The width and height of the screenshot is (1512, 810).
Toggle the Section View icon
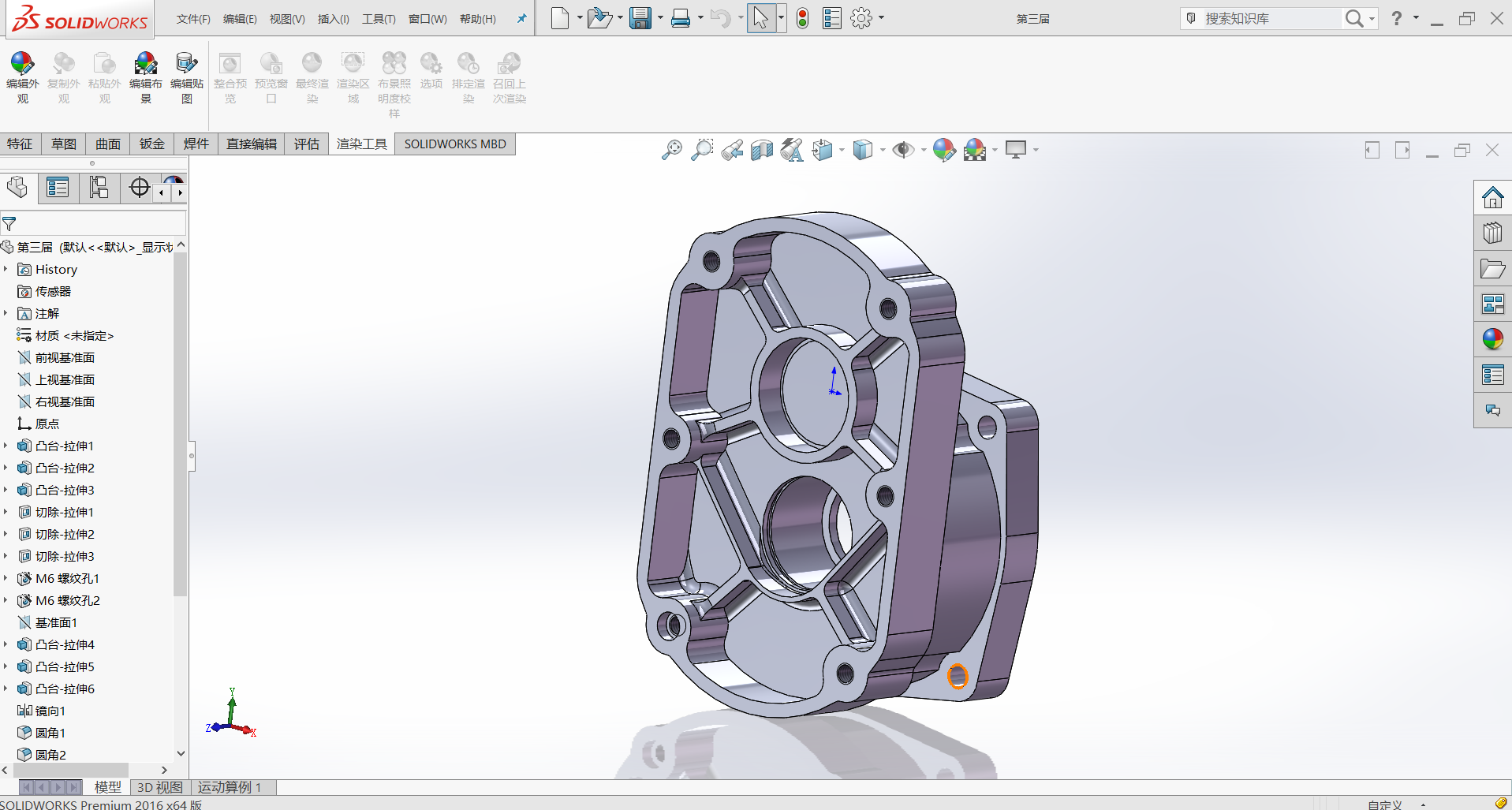[762, 150]
